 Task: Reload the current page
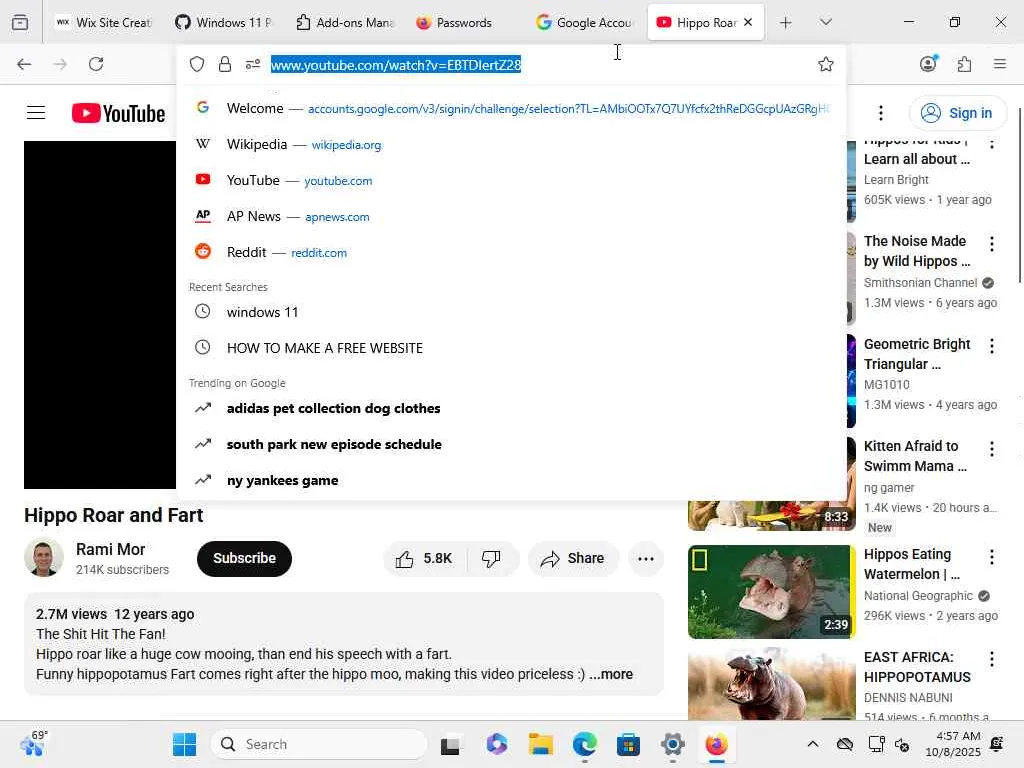click(96, 64)
